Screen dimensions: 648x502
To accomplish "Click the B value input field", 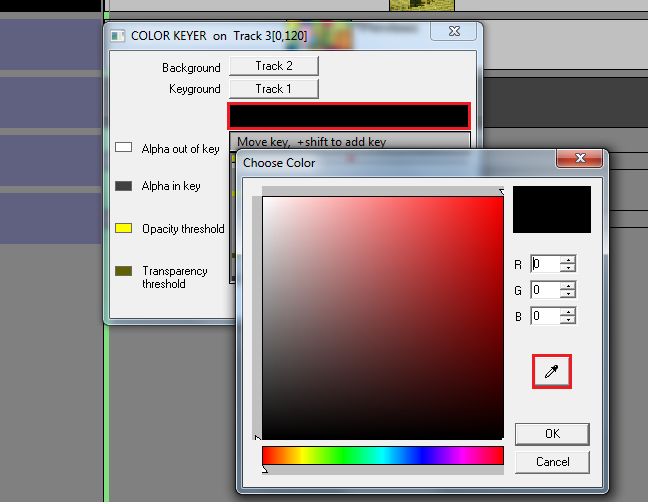I will [546, 316].
